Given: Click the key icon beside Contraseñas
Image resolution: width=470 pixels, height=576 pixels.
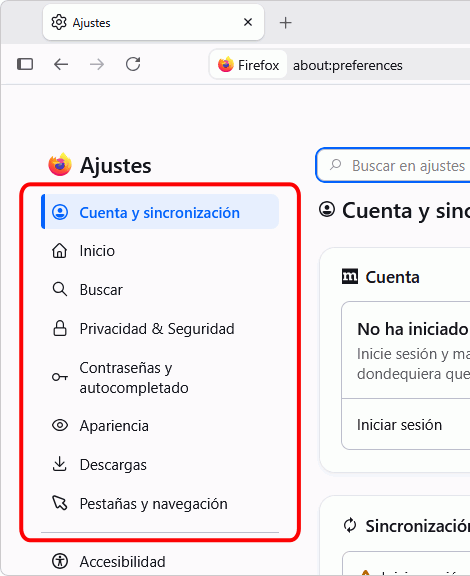Looking at the screenshot, I should pyautogui.click(x=60, y=377).
